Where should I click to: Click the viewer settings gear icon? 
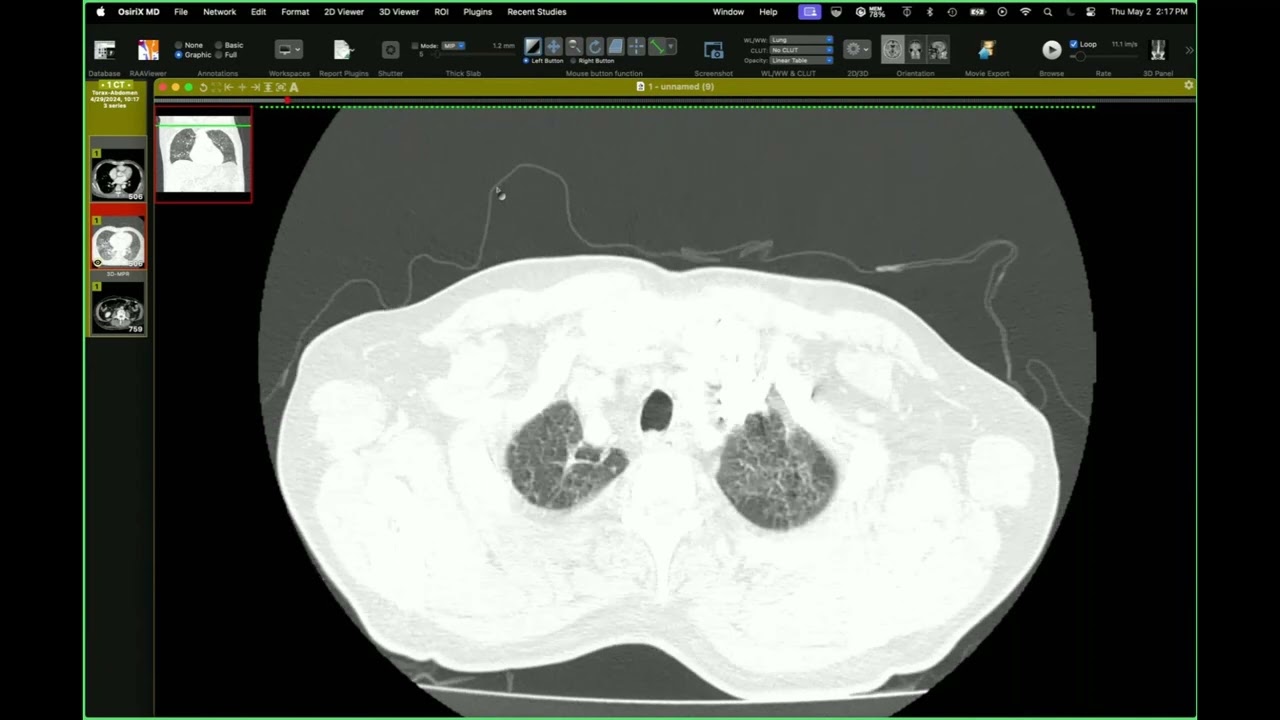pyautogui.click(x=1189, y=86)
